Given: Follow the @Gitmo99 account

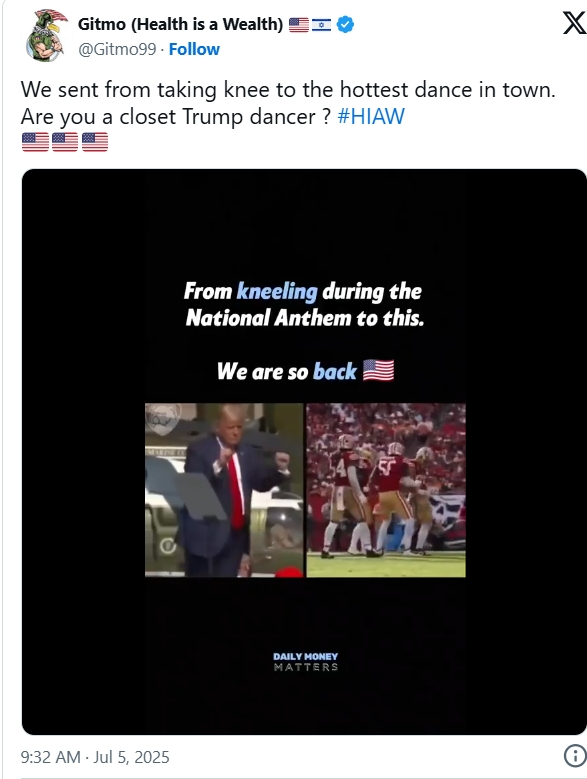Looking at the screenshot, I should [x=194, y=49].
